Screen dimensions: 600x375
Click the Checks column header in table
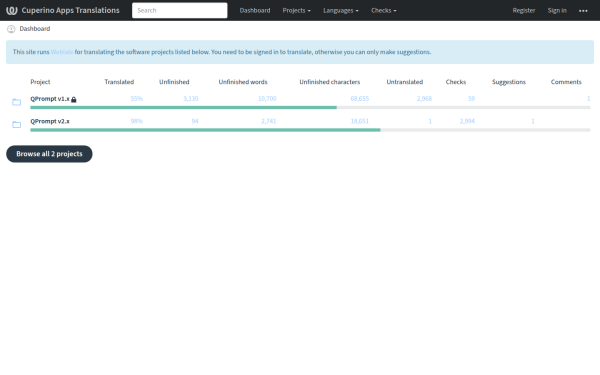coord(456,82)
